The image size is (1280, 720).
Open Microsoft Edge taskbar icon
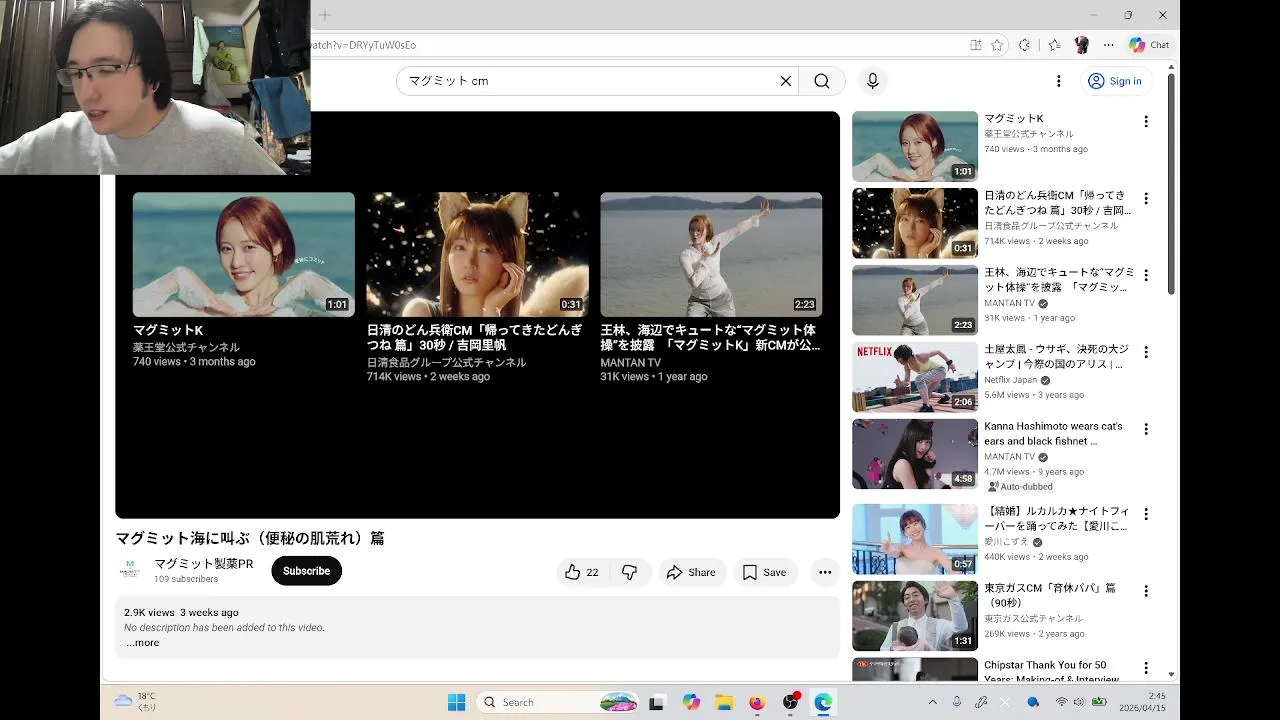click(823, 702)
